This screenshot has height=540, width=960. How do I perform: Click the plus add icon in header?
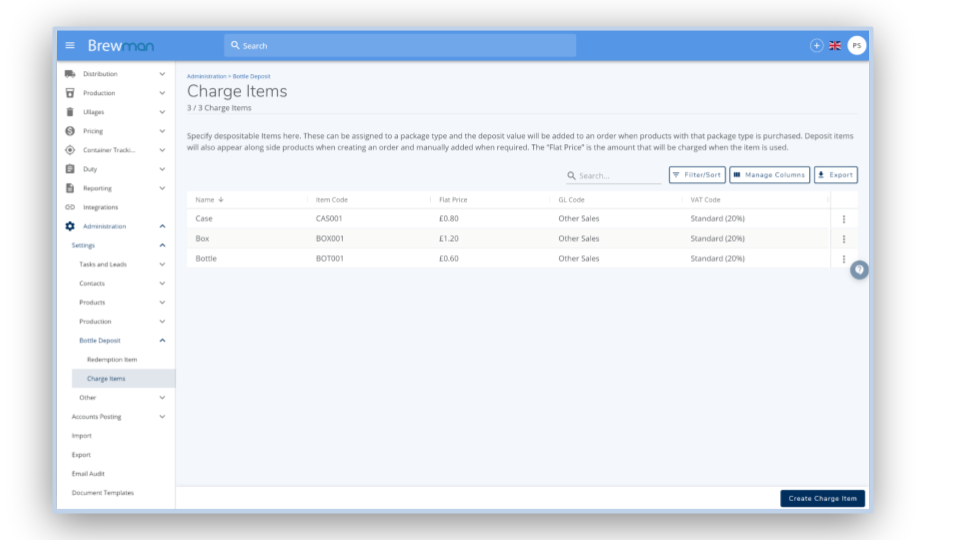click(x=816, y=45)
